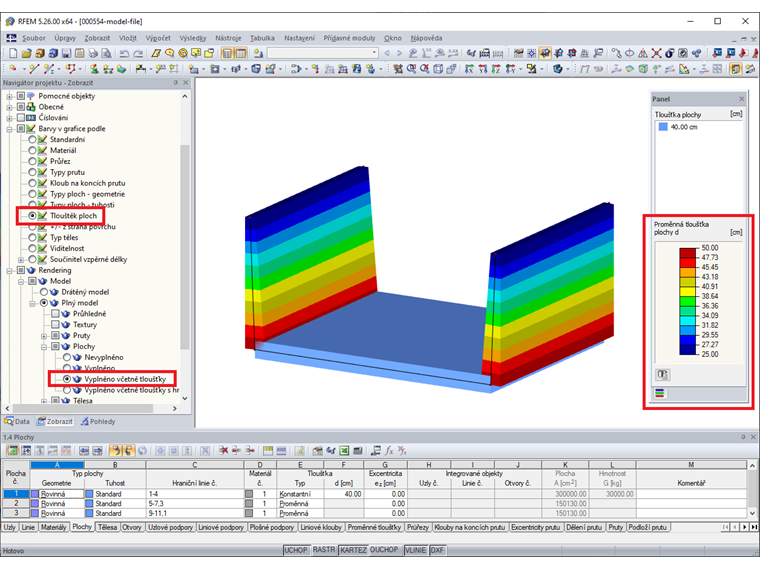Pin the Navigátor projektu panel
760x570 pixels.
pyautogui.click(x=175, y=83)
